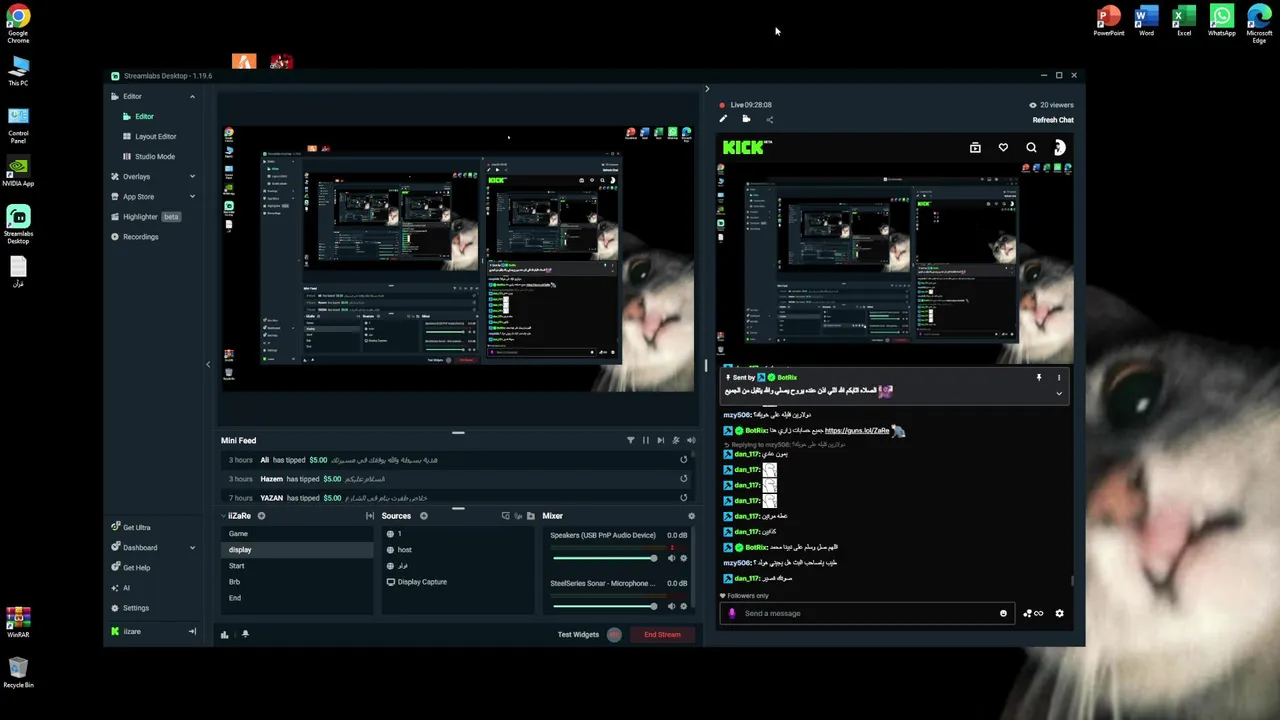Open performance stats bar chart icon
Viewport: 1280px width, 720px height.
[224, 634]
